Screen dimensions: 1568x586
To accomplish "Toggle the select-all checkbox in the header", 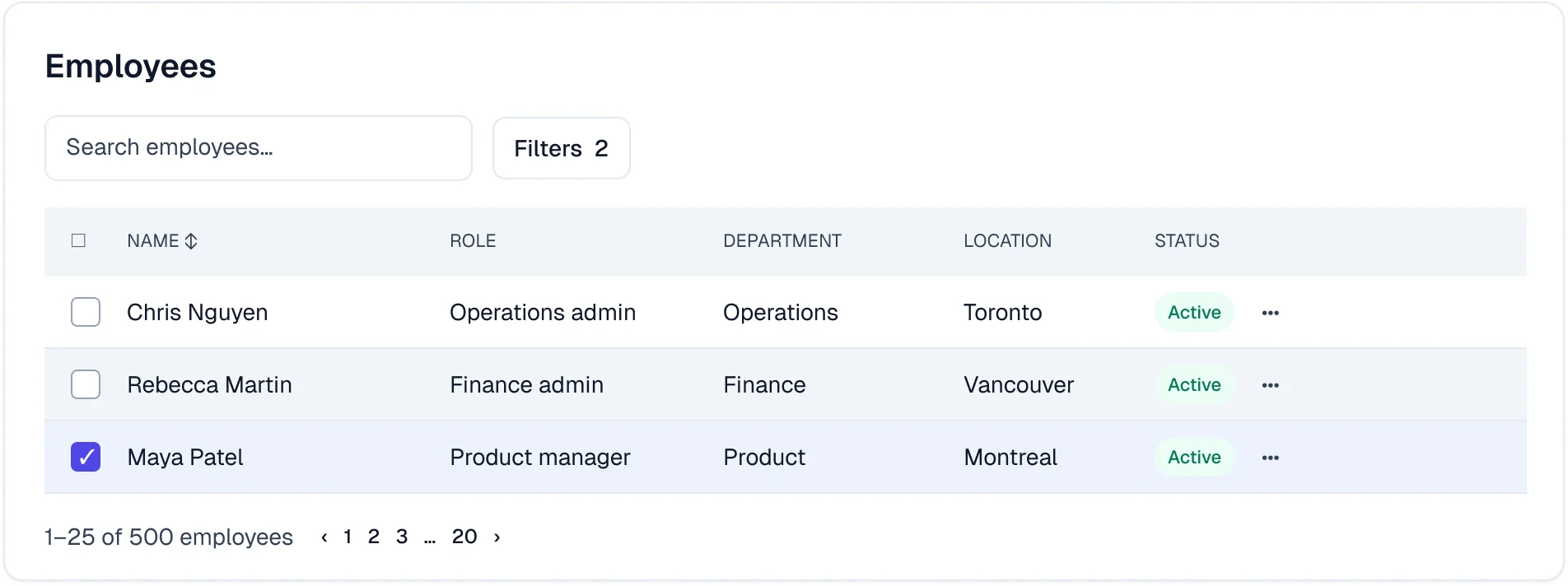I will (78, 240).
